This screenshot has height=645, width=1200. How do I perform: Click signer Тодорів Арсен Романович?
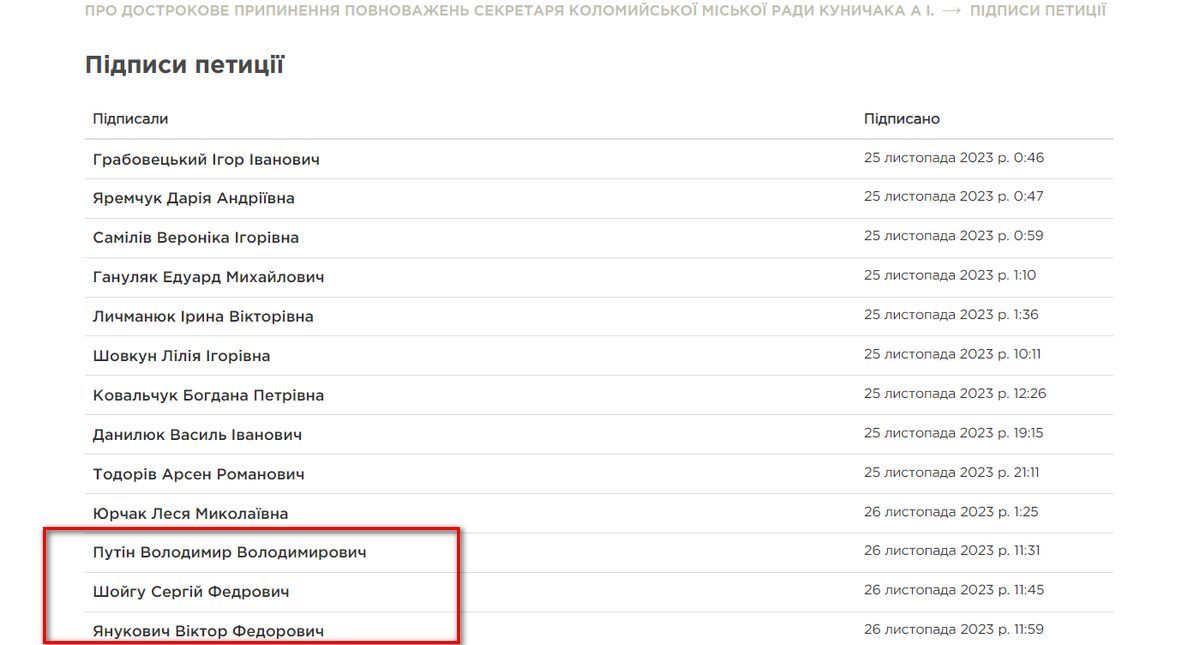point(198,474)
